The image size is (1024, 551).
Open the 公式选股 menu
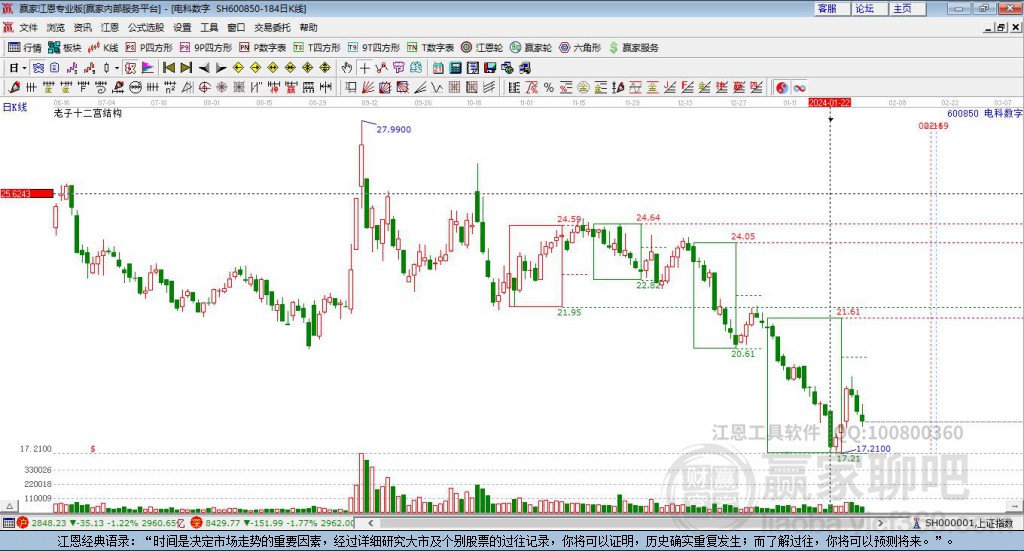click(x=146, y=27)
